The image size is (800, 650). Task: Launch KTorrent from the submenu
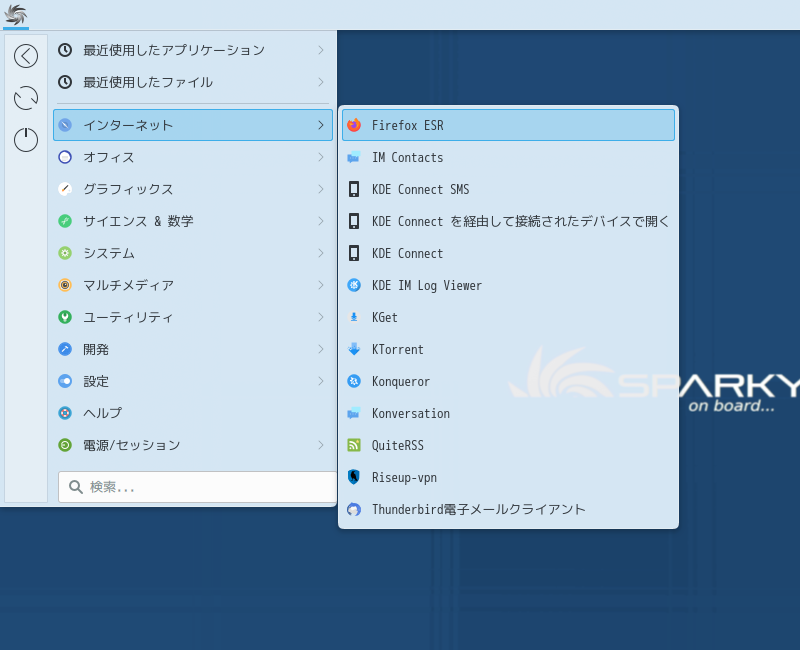pos(508,349)
